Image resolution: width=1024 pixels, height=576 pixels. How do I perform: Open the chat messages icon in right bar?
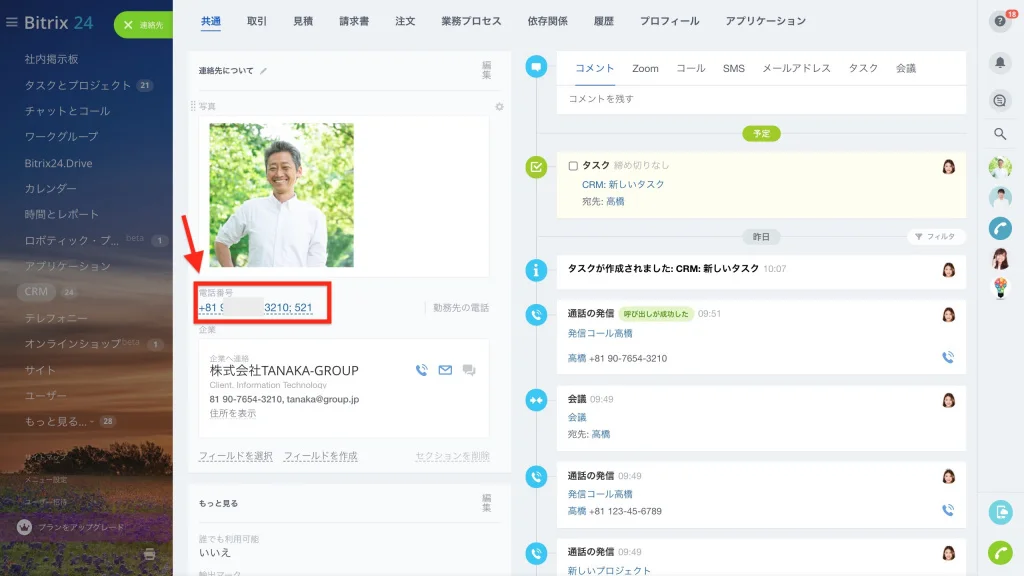[1000, 101]
